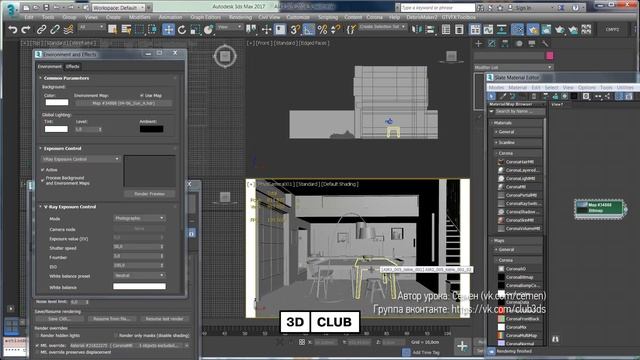Open the Utilities wrench tab in command panel
The image size is (640, 360).
click(545, 43)
